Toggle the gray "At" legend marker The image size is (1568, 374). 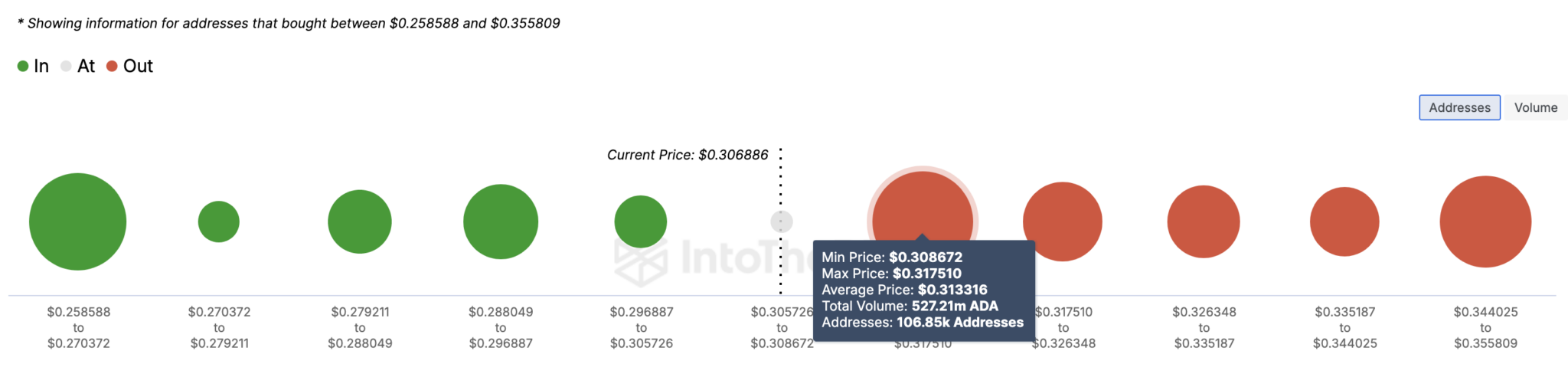click(x=66, y=66)
